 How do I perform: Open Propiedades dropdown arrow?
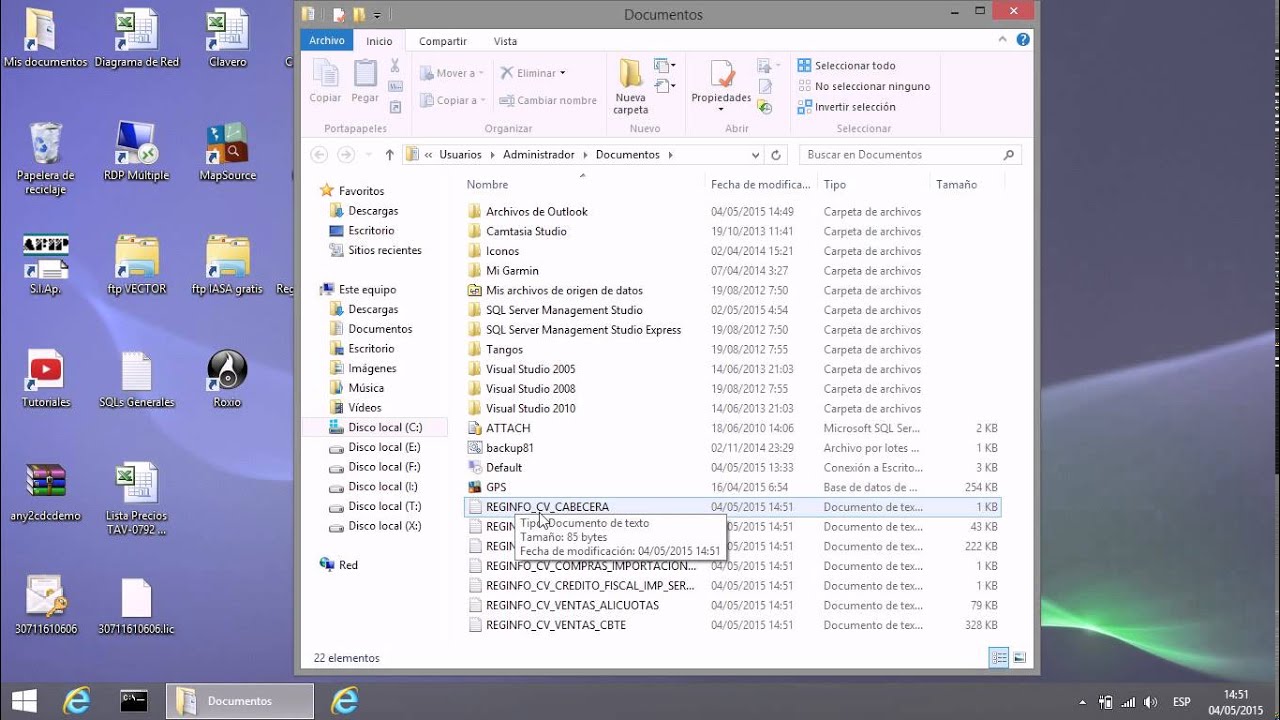(721, 109)
